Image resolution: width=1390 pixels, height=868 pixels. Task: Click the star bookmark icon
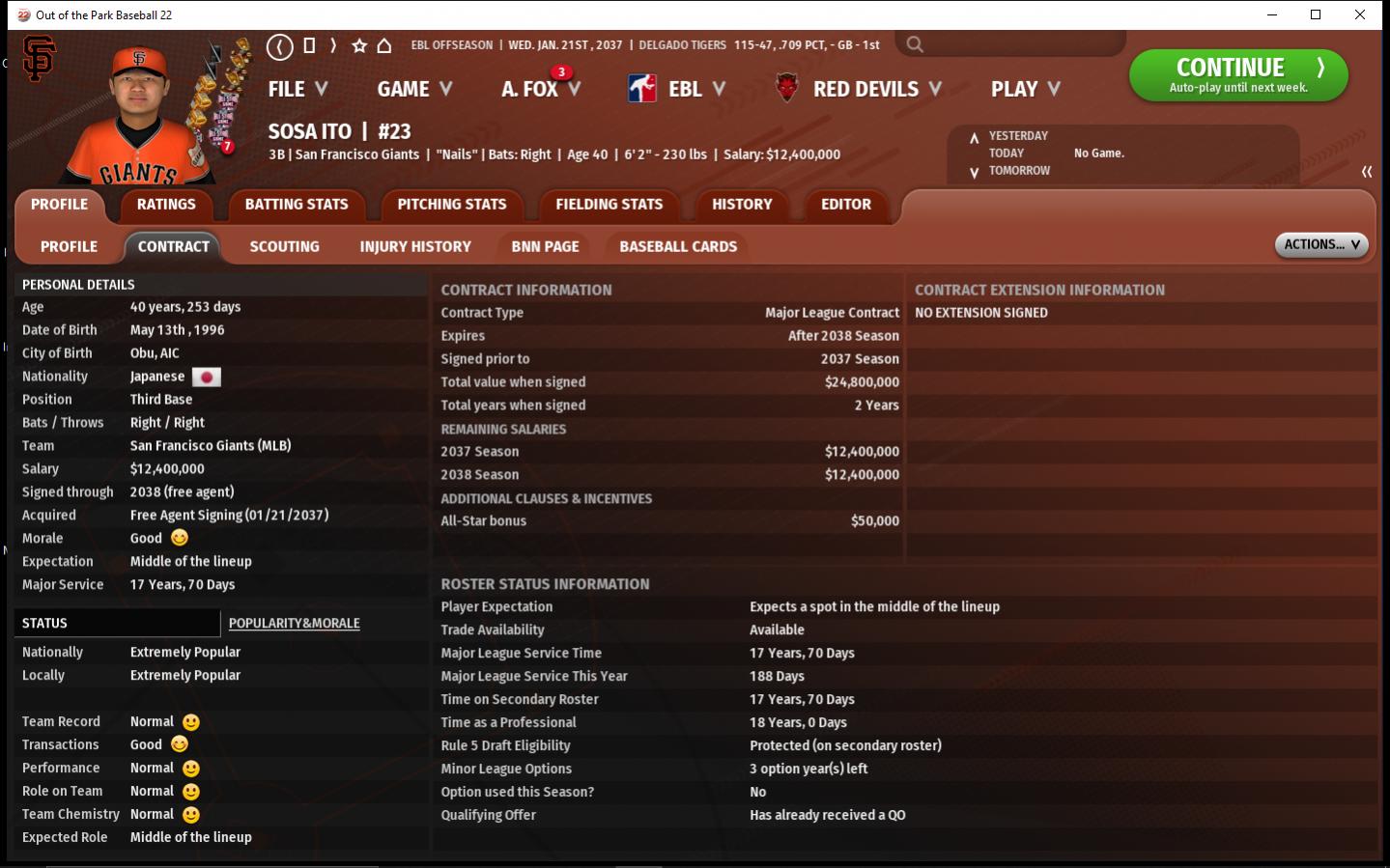coord(359,45)
